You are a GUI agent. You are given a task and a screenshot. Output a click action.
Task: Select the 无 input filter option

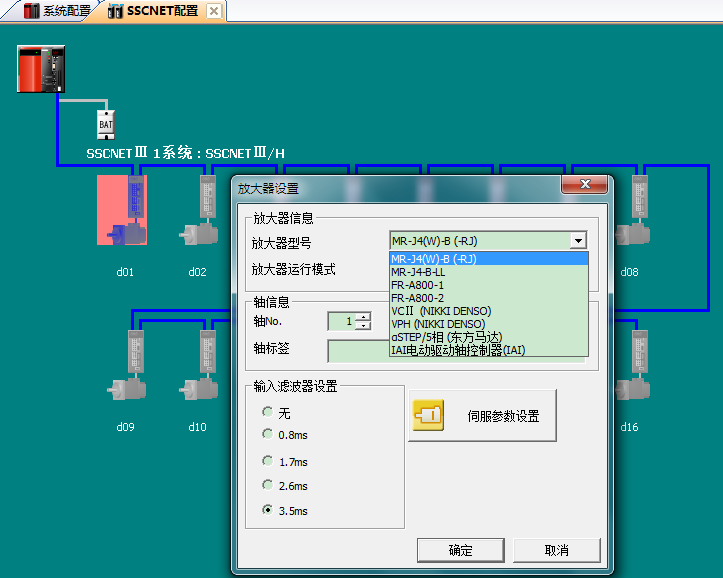(267, 412)
